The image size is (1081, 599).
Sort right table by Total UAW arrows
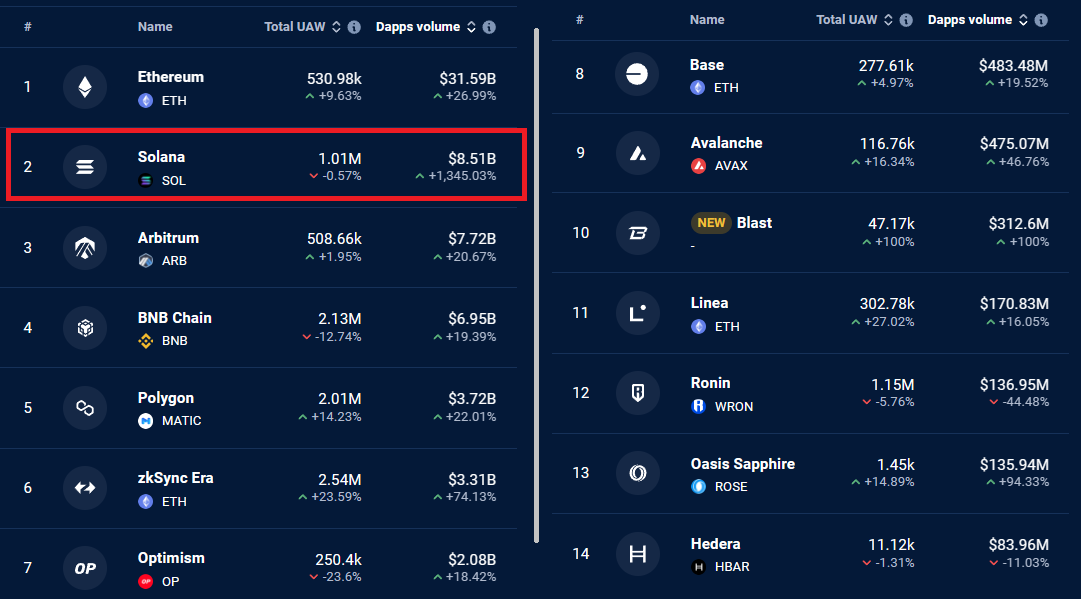pos(888,20)
